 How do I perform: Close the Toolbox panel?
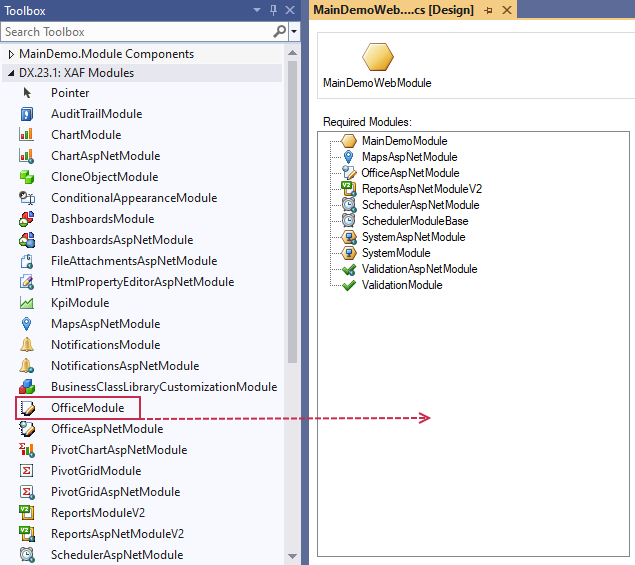pos(290,10)
